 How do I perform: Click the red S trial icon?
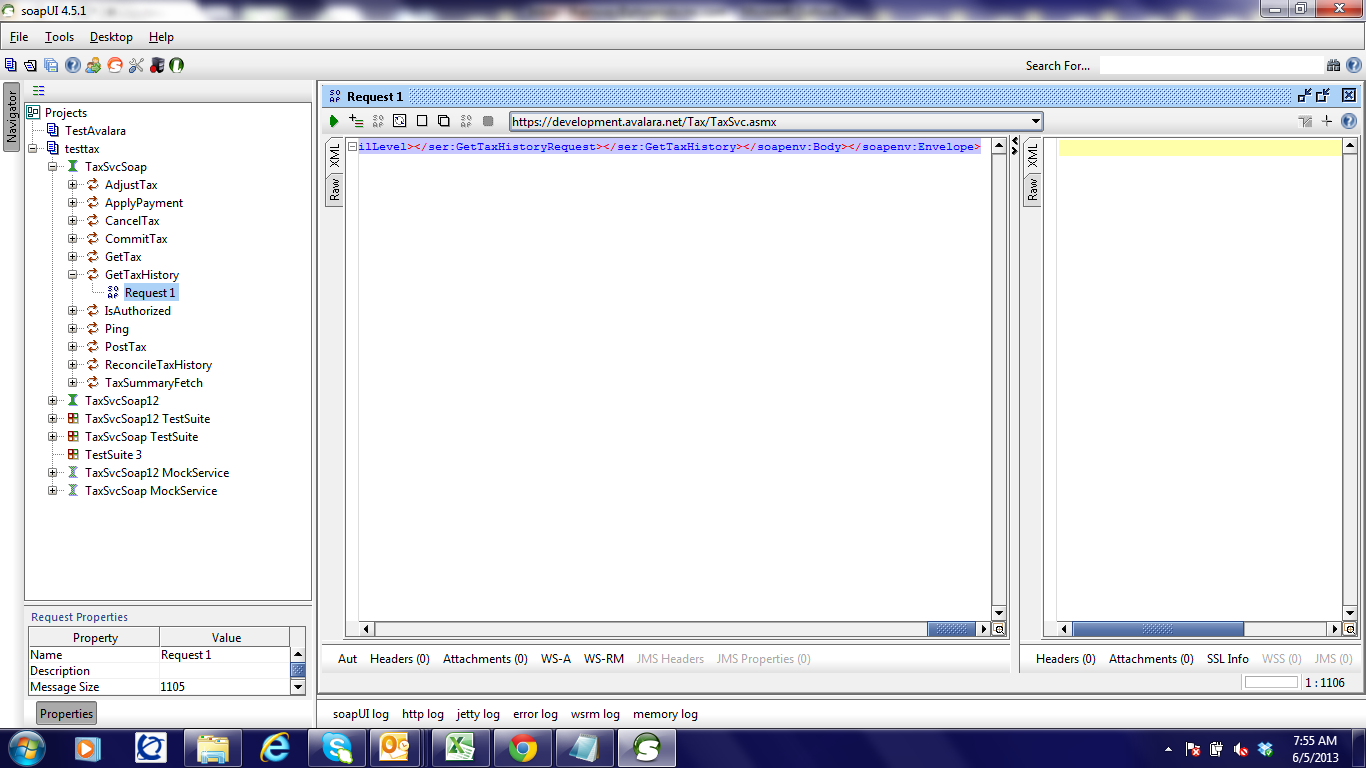tap(114, 65)
